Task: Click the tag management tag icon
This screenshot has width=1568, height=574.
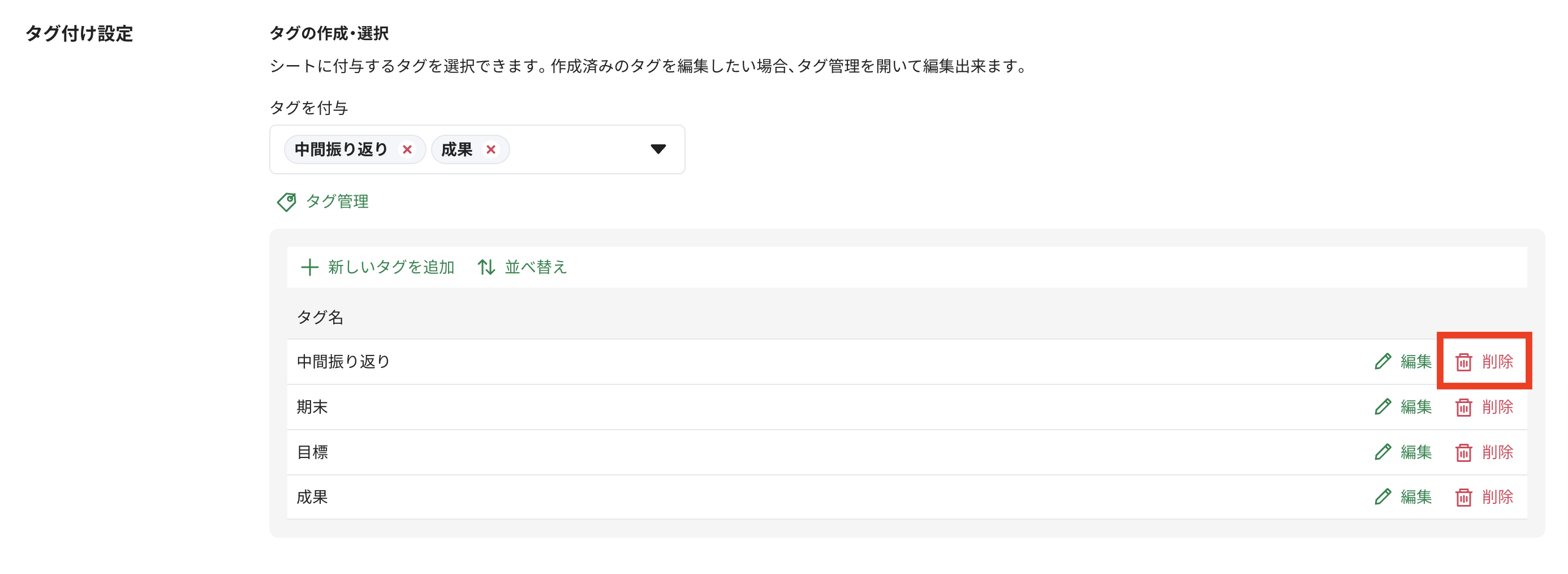Action: (x=286, y=202)
